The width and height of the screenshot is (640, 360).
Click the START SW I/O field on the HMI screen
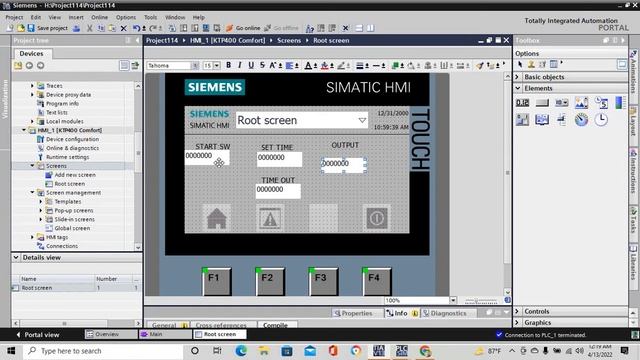coord(207,158)
